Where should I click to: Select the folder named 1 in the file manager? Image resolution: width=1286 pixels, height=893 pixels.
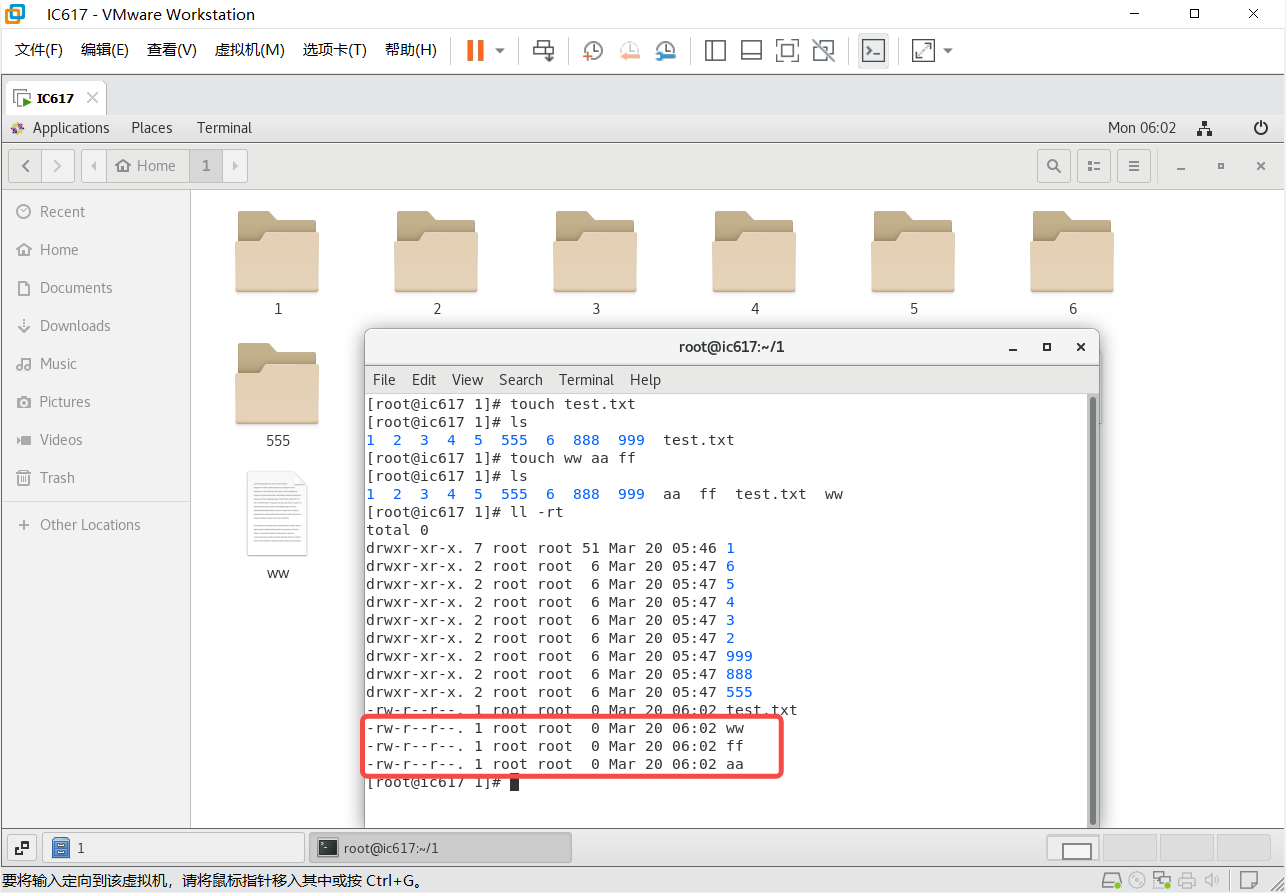click(277, 252)
